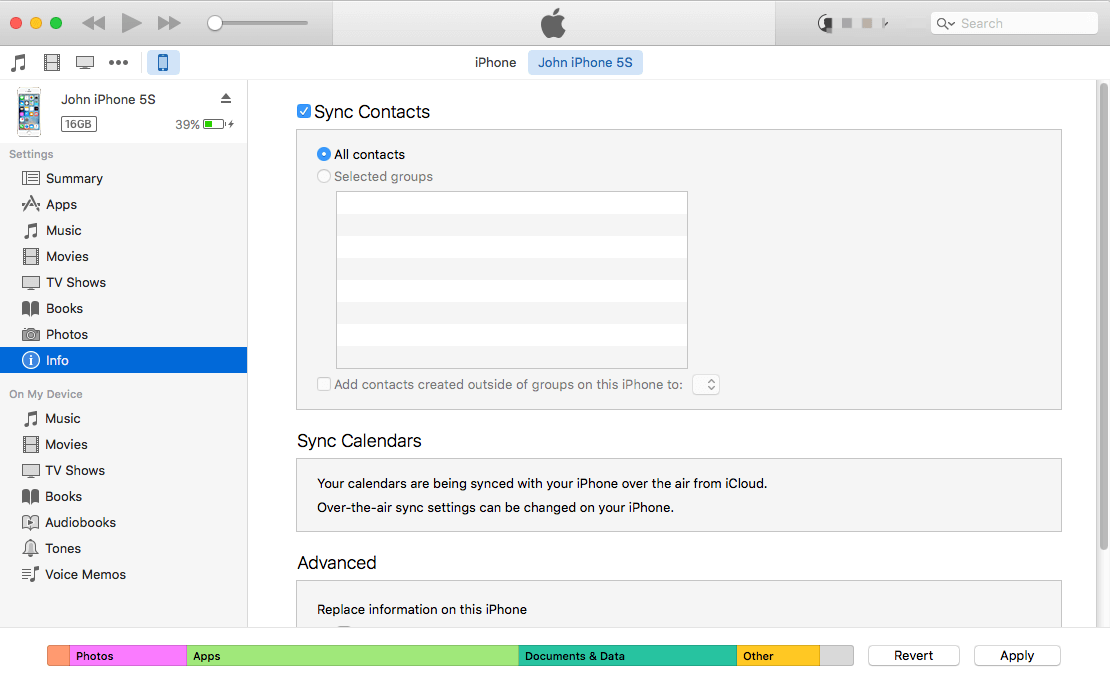1110x680 pixels.
Task: Click the 16GB capacity badge
Action: point(79,125)
